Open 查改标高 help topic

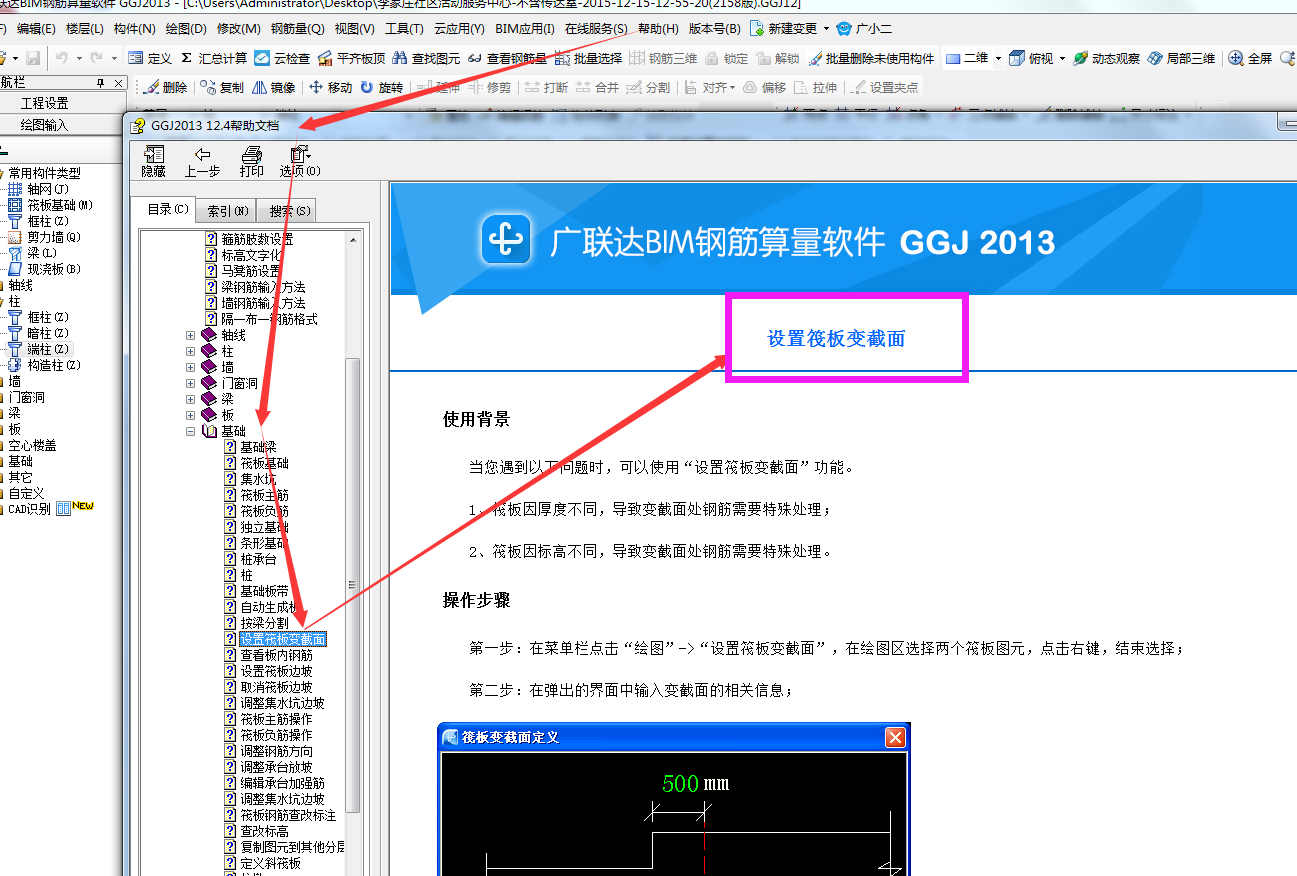click(264, 831)
